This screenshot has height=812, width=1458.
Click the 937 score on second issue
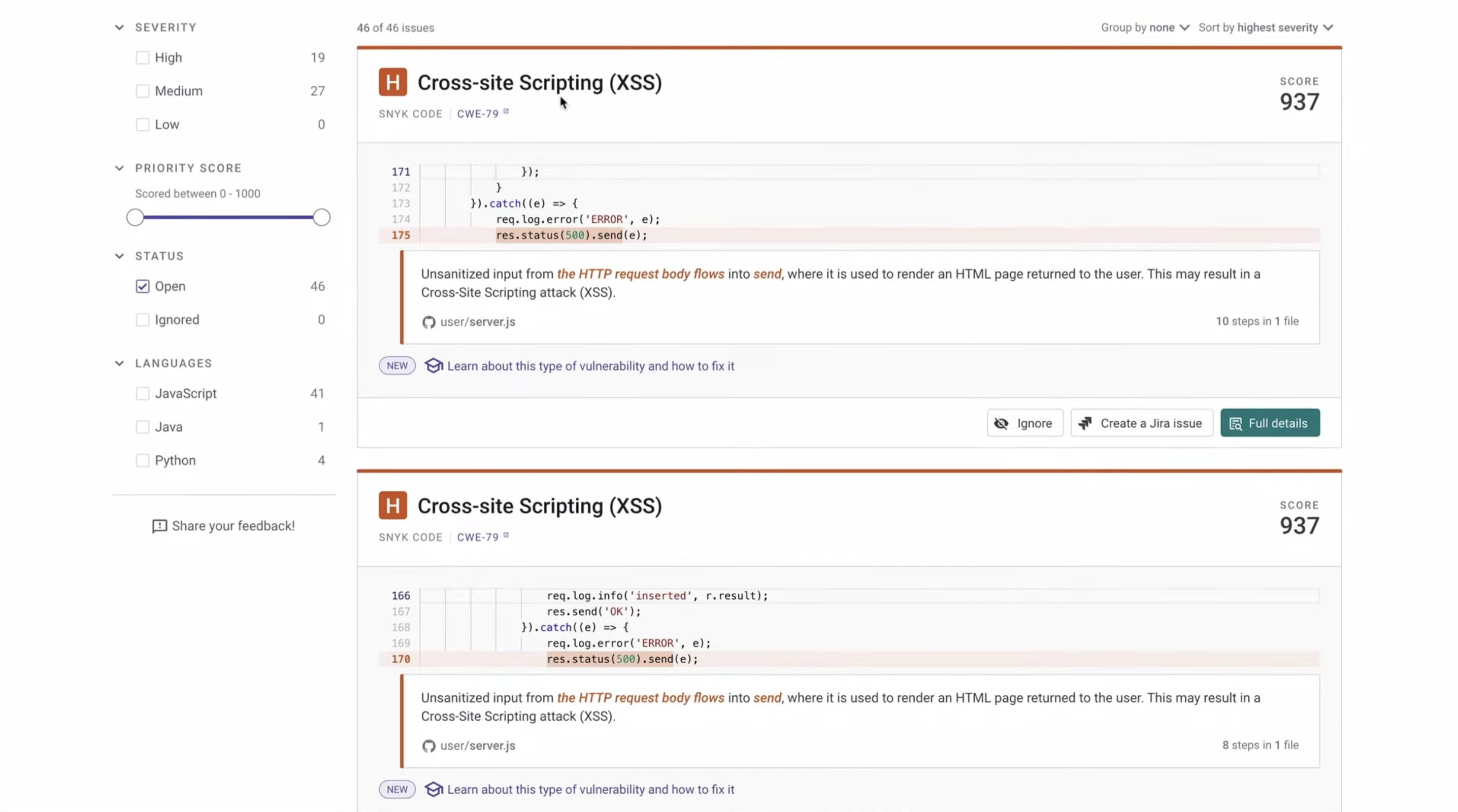(x=1299, y=526)
